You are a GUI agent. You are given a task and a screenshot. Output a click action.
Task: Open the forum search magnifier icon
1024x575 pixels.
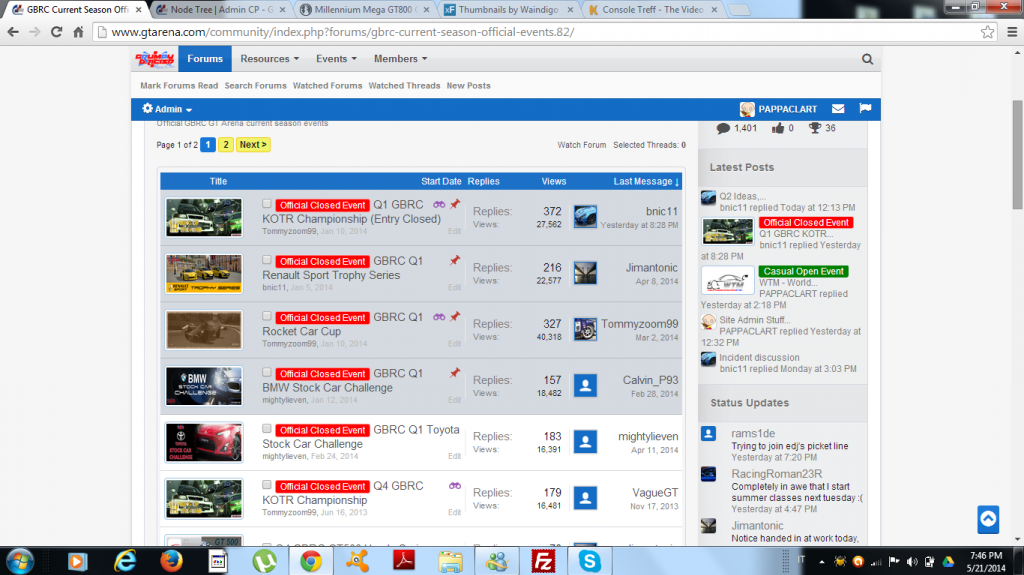[867, 59]
